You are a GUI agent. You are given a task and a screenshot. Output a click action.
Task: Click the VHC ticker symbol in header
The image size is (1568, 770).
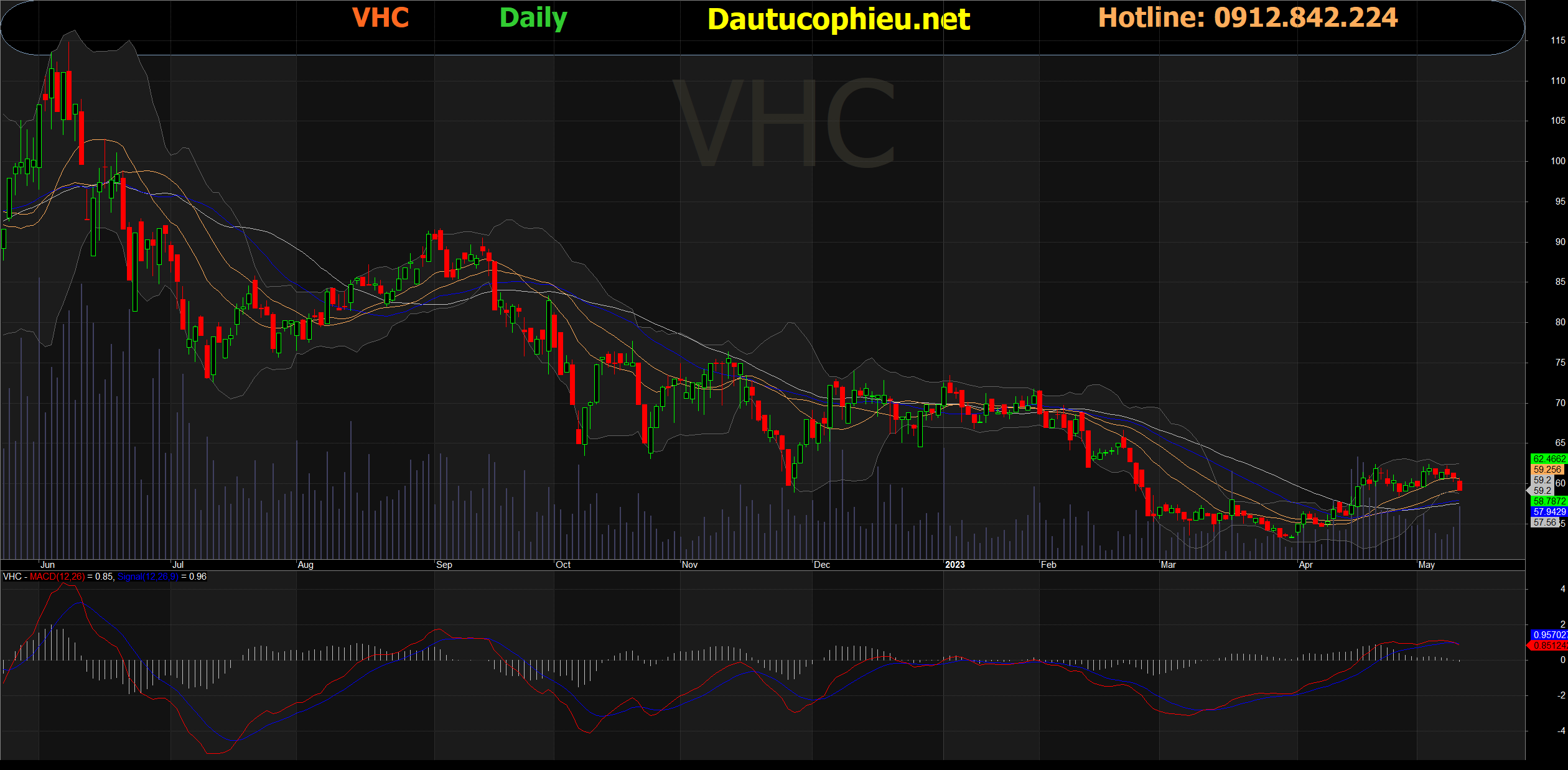point(380,17)
